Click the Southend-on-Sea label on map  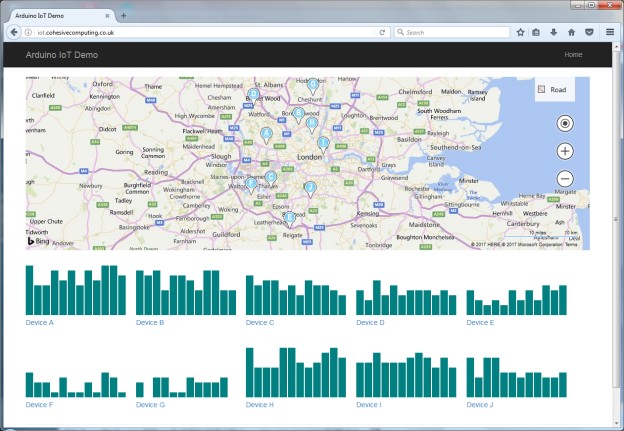[x=456, y=148]
